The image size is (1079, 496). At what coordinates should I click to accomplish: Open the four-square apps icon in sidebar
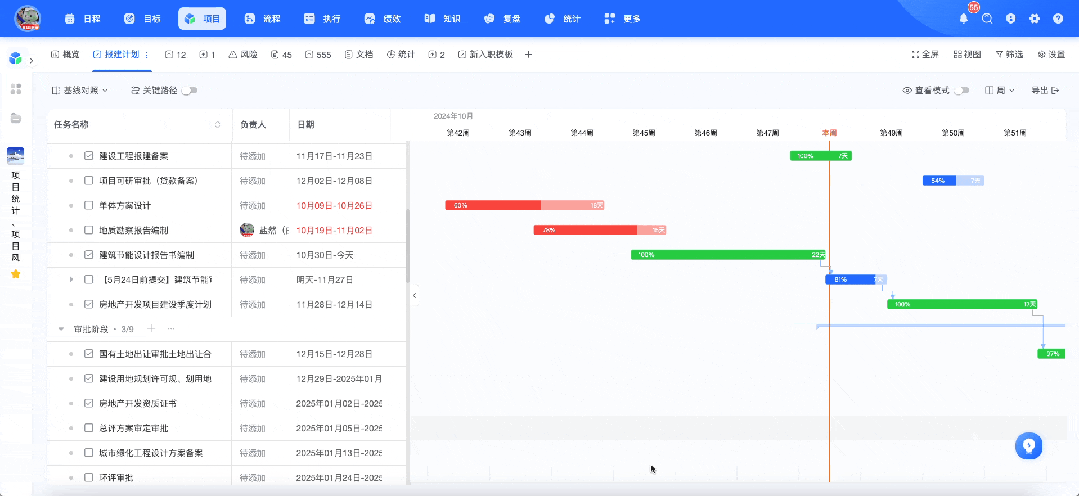(16, 89)
